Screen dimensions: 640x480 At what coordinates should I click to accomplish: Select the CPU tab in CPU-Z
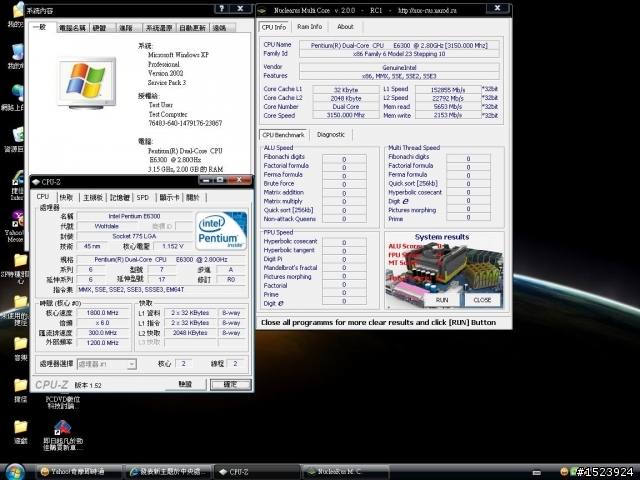coord(43,197)
